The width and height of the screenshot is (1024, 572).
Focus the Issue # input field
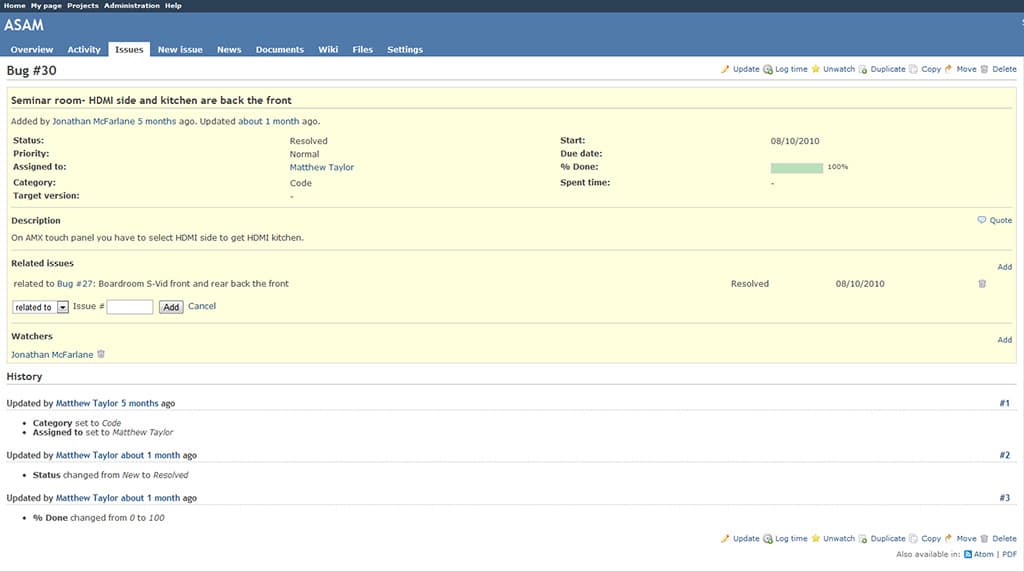[x=130, y=307]
